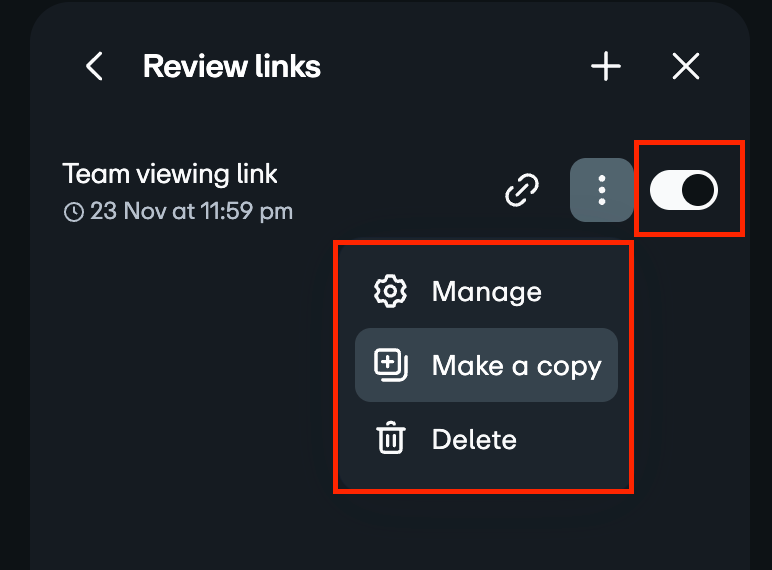Click the trash can icon beside Delete

(x=390, y=439)
